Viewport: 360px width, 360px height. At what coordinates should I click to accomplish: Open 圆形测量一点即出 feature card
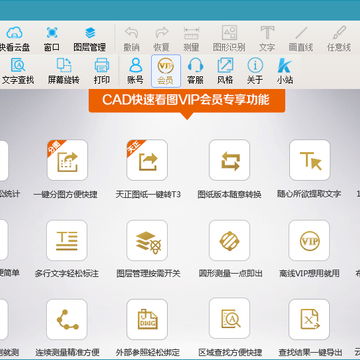[229, 240]
